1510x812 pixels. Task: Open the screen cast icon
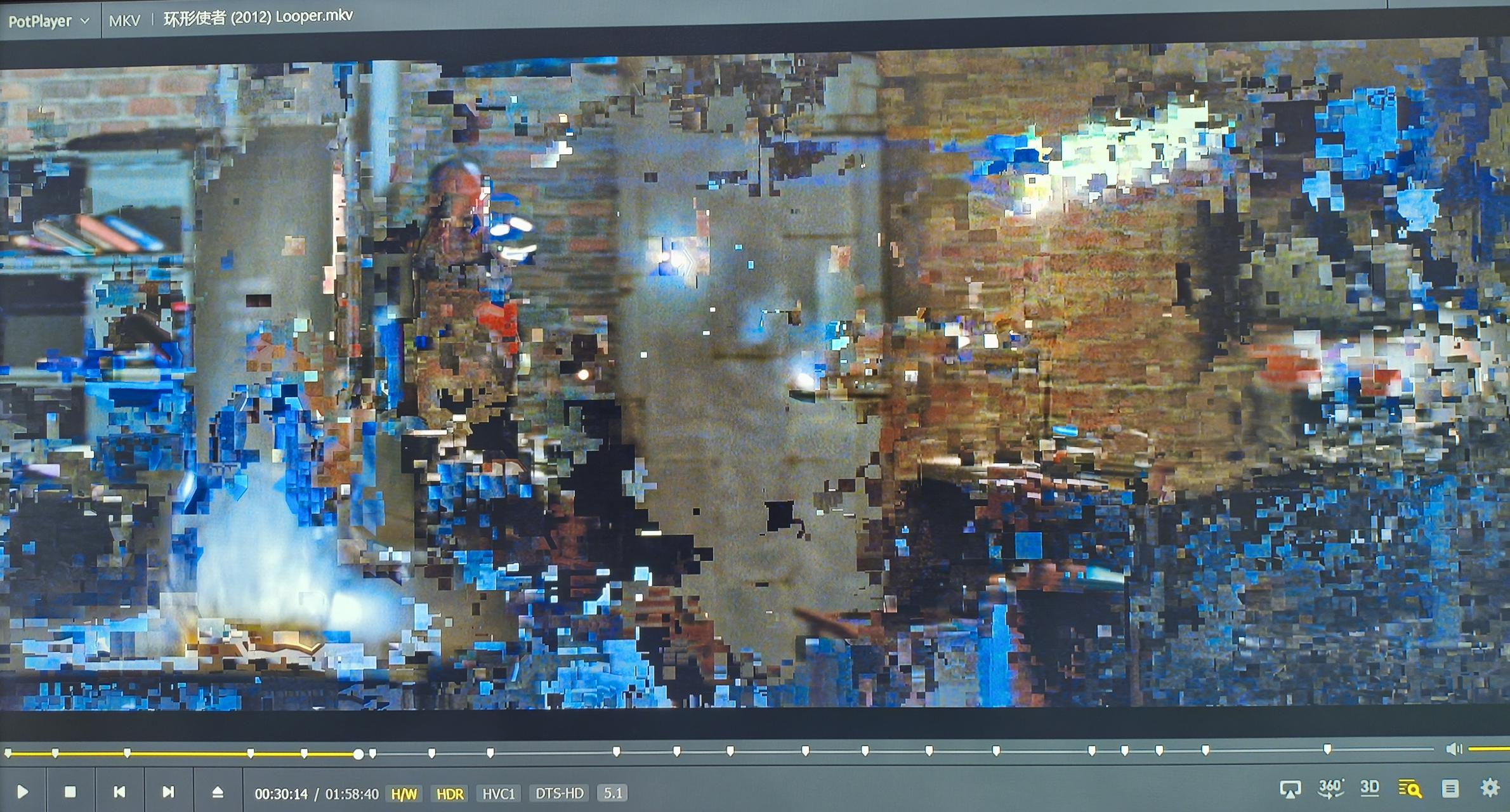pos(1290,789)
